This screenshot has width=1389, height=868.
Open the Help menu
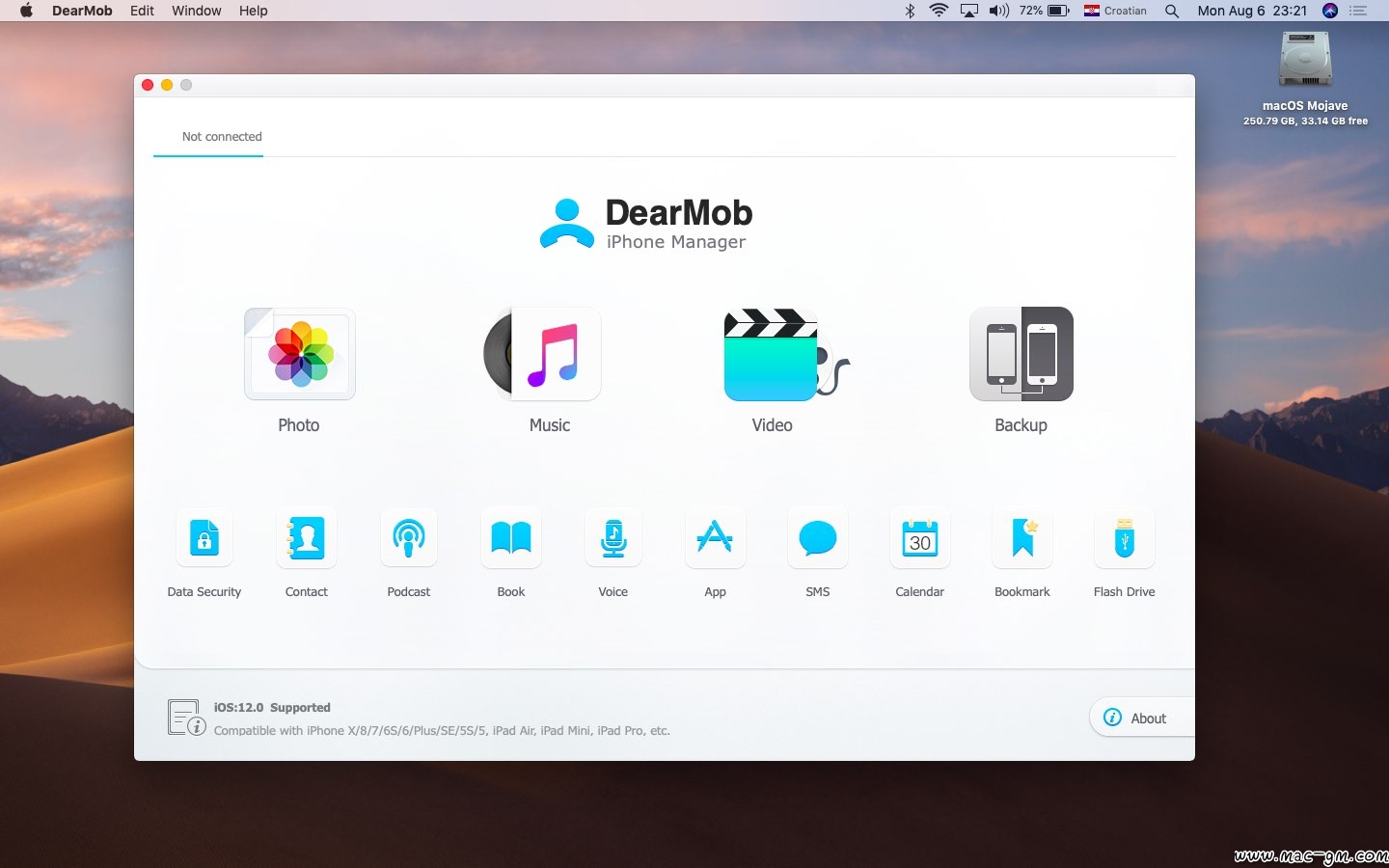(254, 11)
